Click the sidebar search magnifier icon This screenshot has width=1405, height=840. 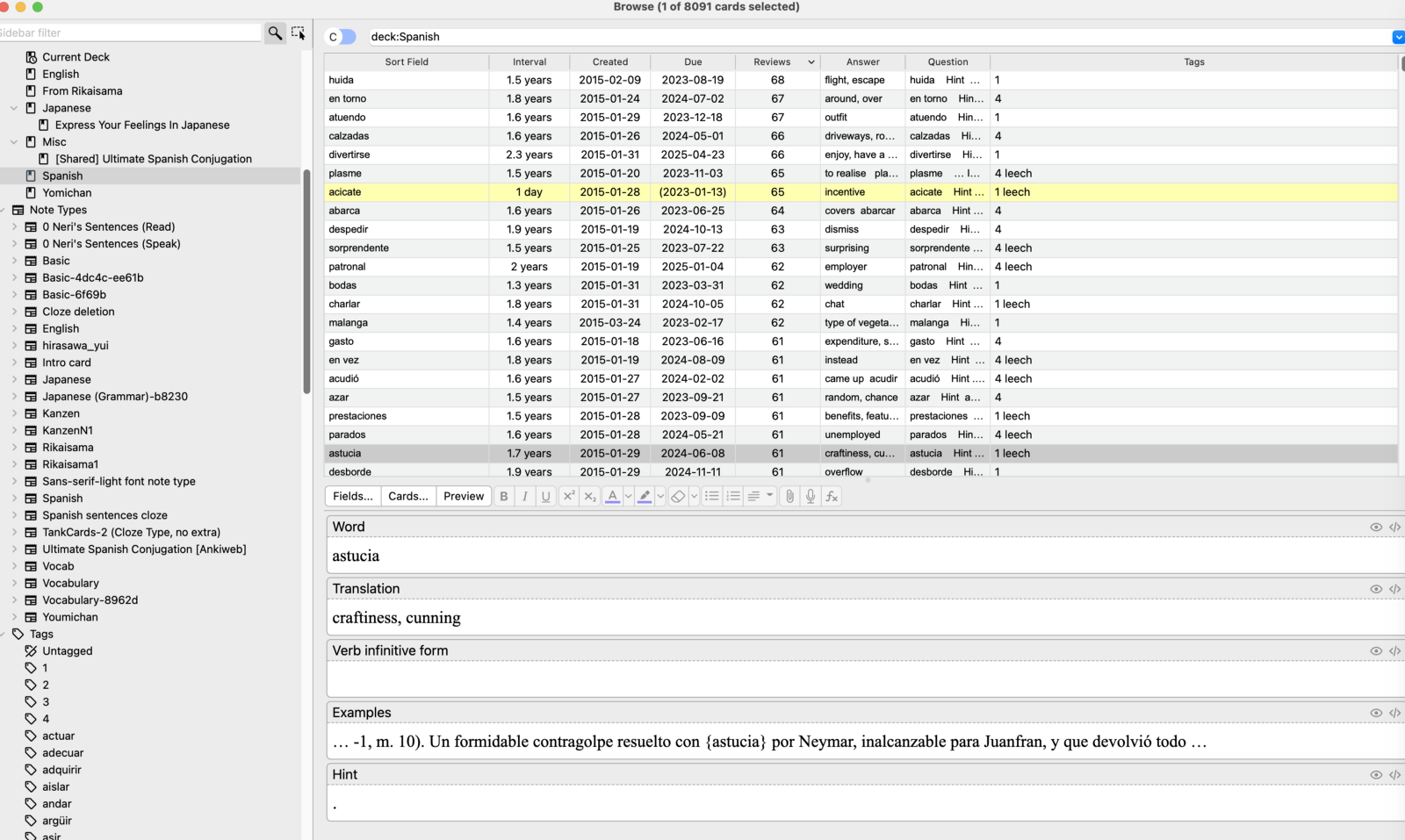point(275,33)
